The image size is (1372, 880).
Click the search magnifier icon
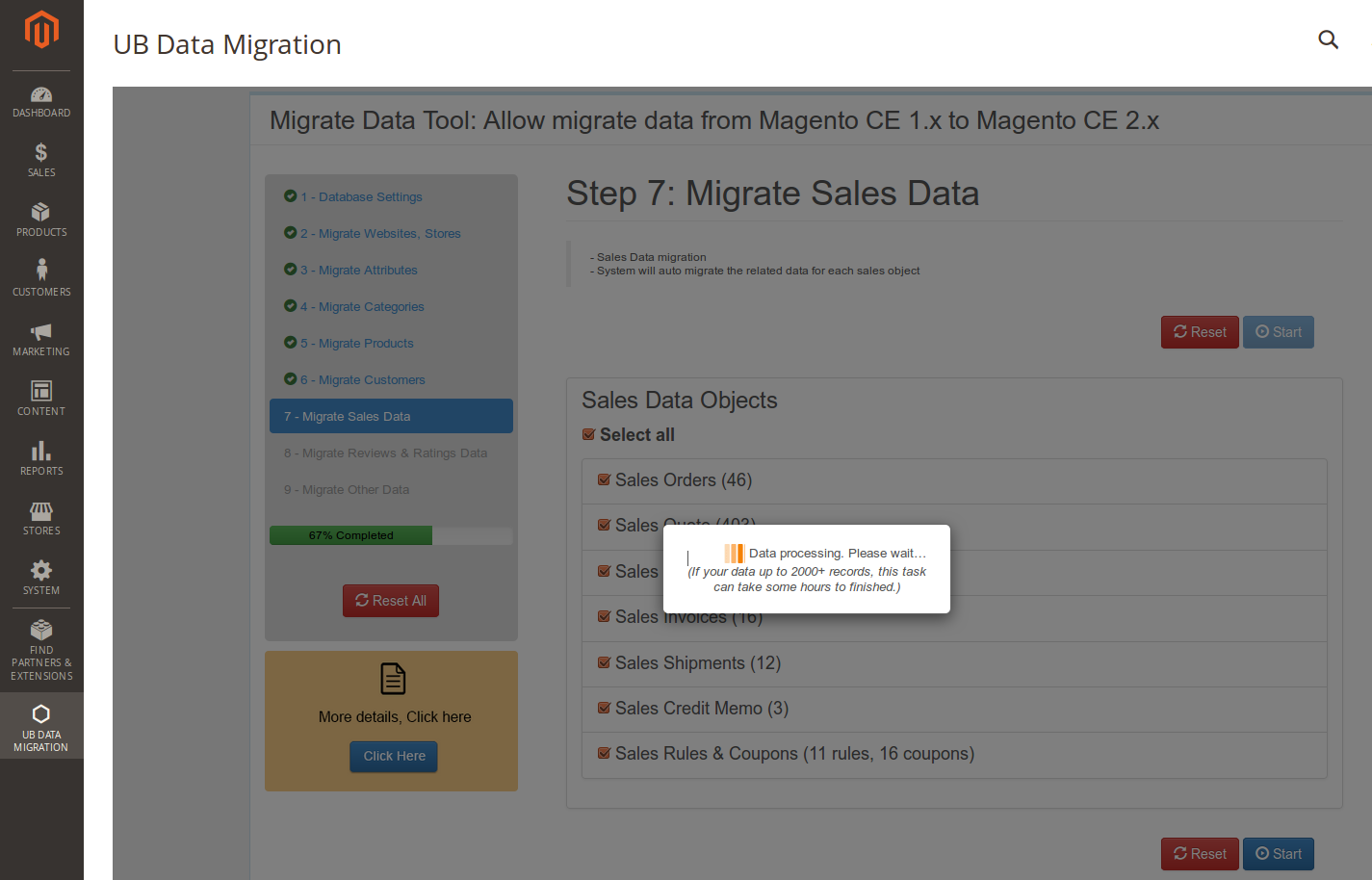point(1329,39)
